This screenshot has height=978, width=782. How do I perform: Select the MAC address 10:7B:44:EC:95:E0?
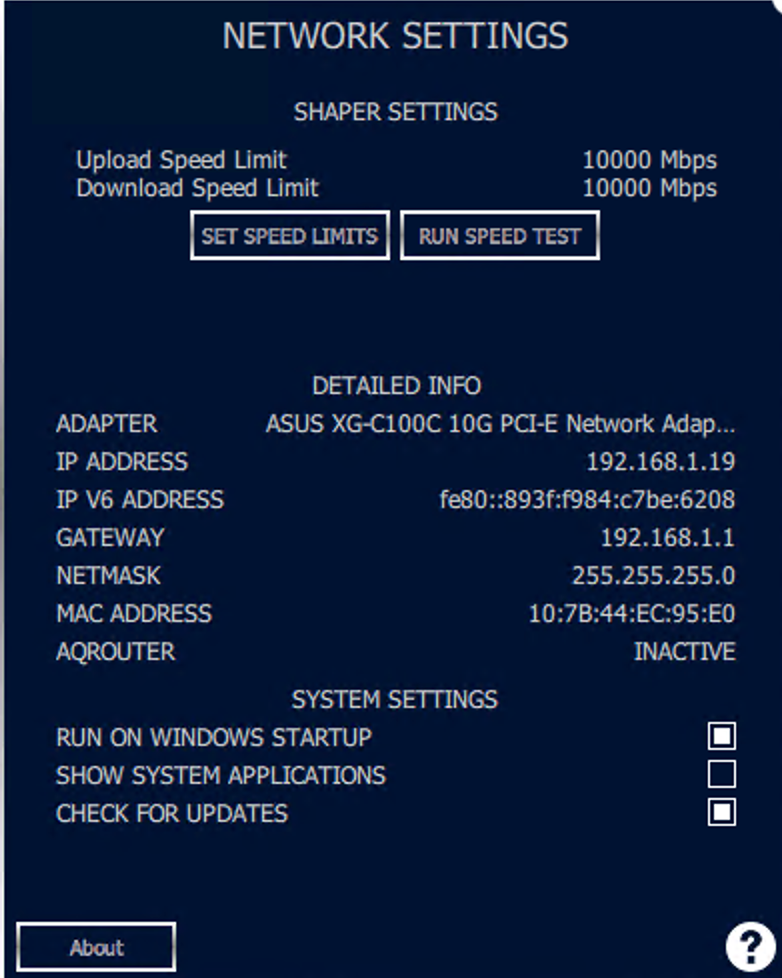coord(631,614)
